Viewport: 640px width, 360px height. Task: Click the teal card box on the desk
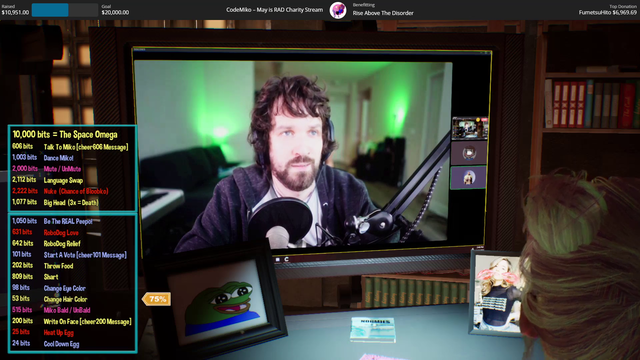373,329
